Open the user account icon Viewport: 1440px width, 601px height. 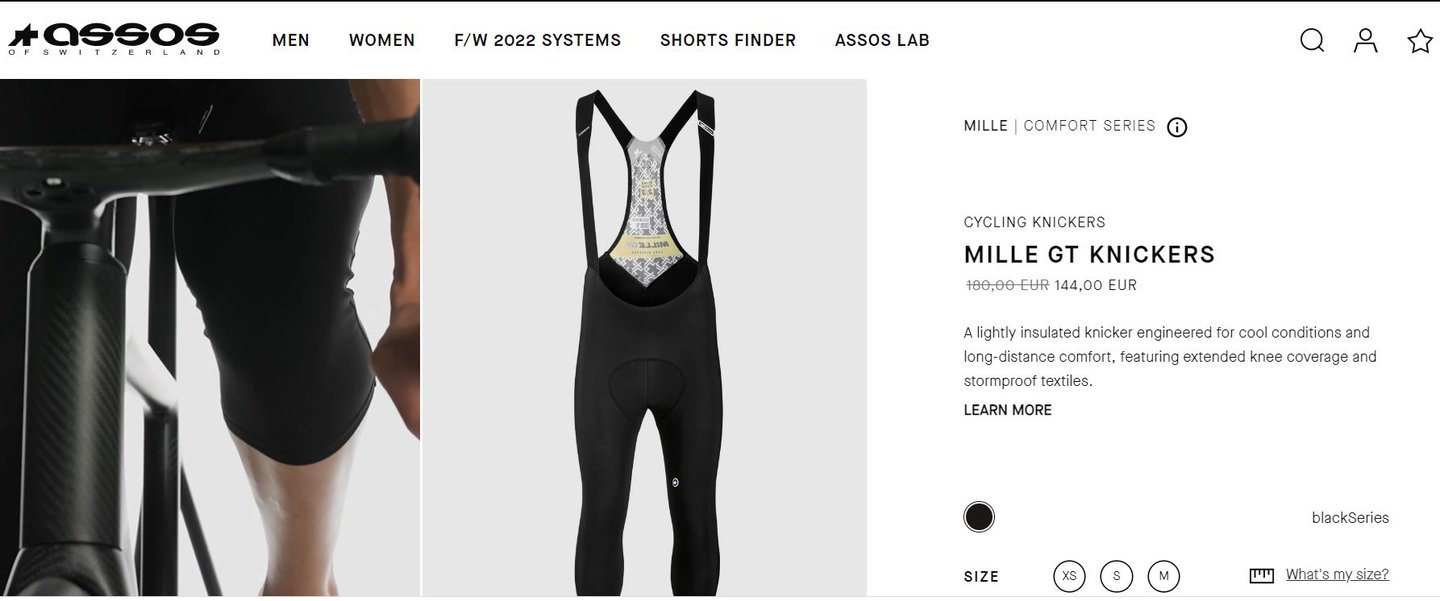coord(1365,40)
